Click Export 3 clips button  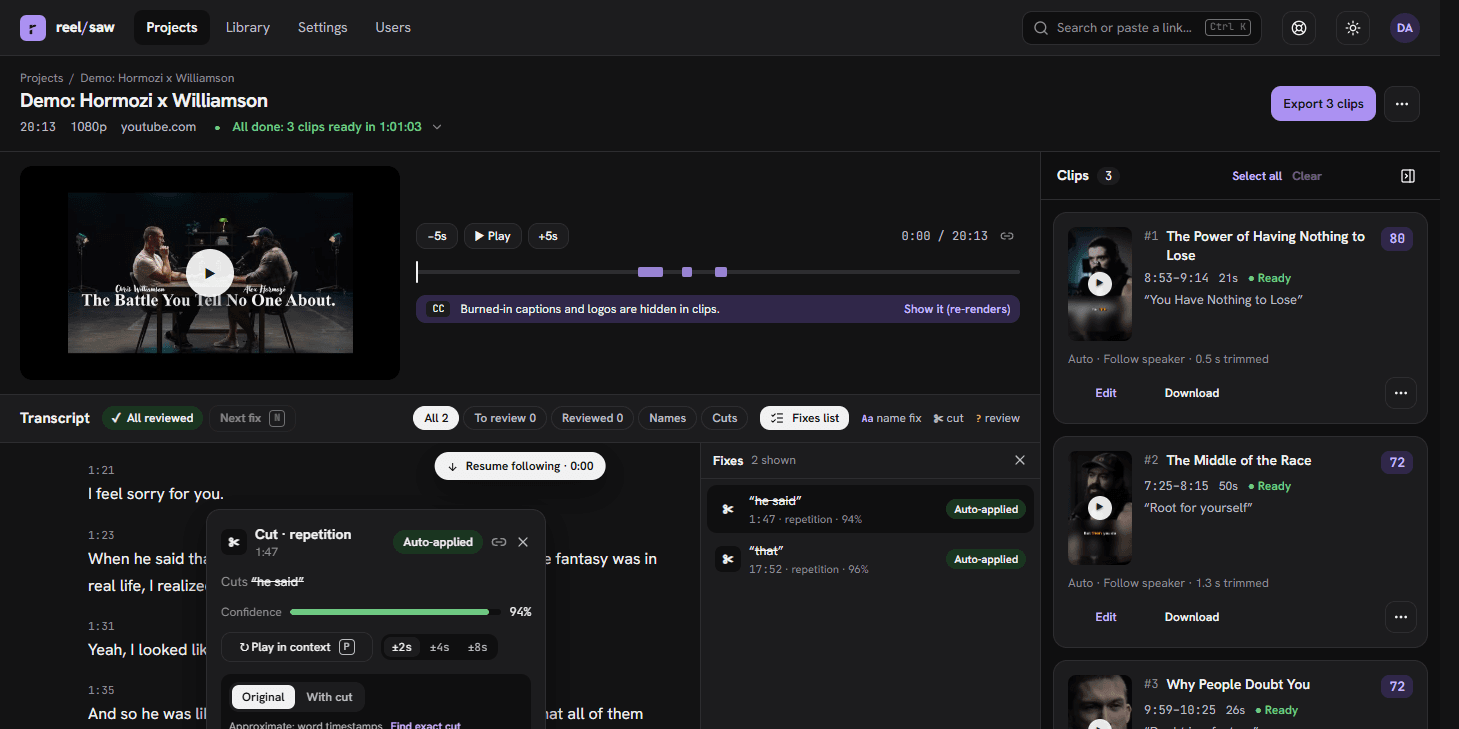(1323, 104)
